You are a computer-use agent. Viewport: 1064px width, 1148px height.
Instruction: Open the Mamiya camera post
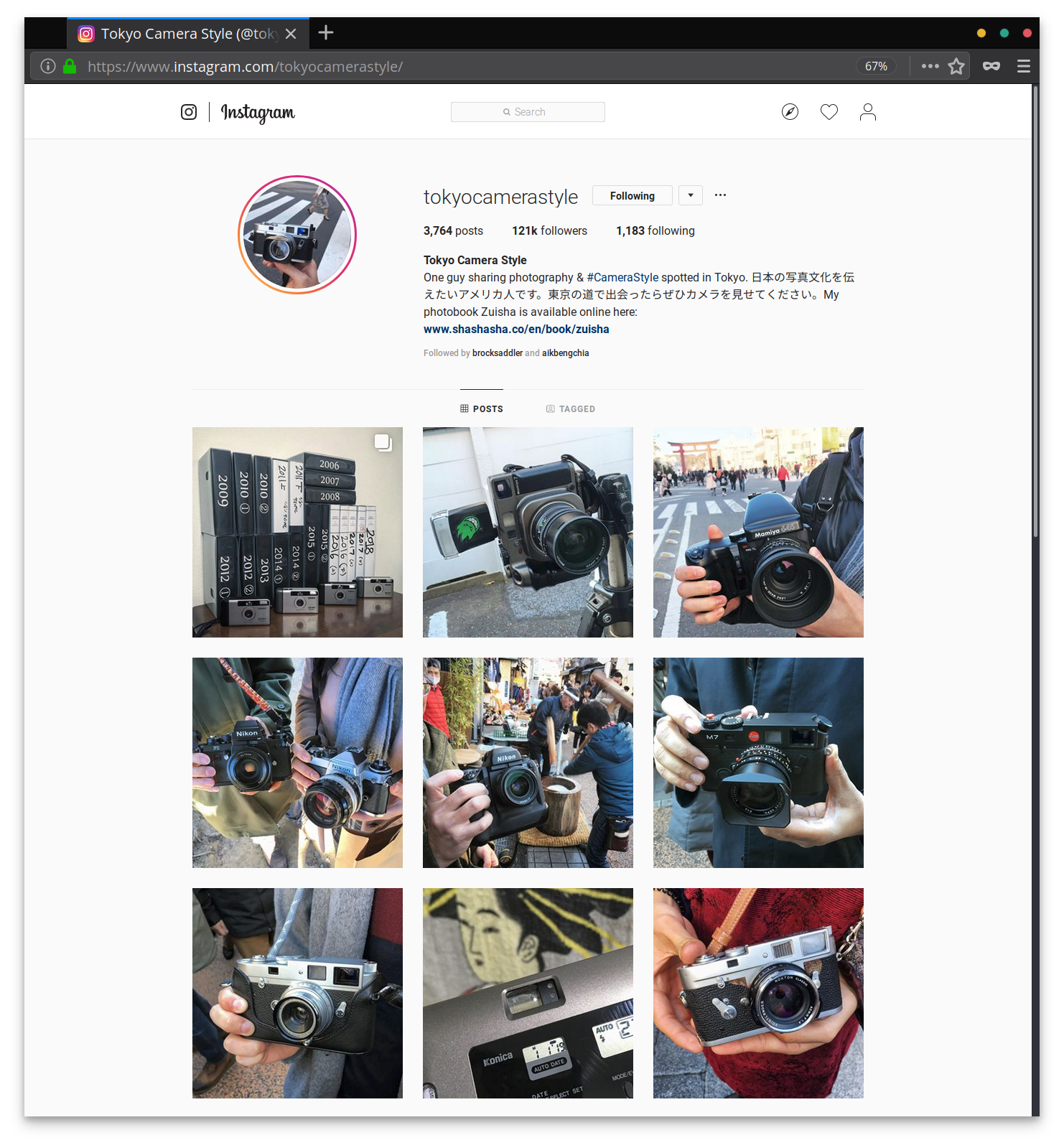758,532
